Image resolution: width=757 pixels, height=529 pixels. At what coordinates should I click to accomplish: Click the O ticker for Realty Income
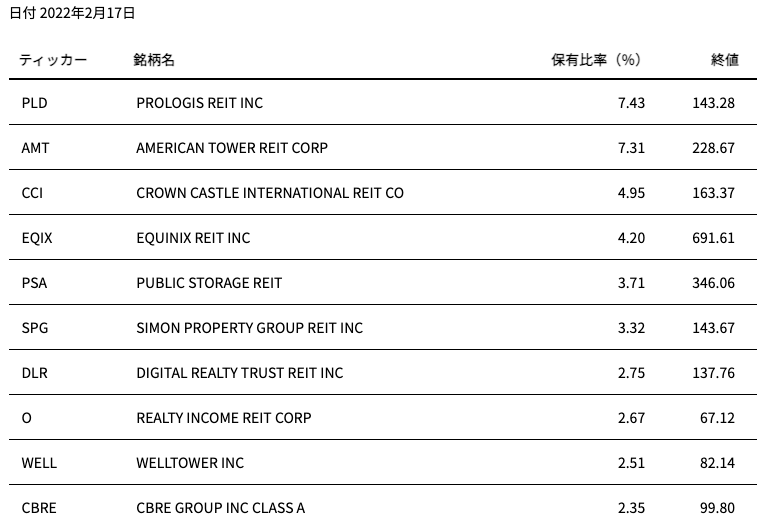coord(27,418)
